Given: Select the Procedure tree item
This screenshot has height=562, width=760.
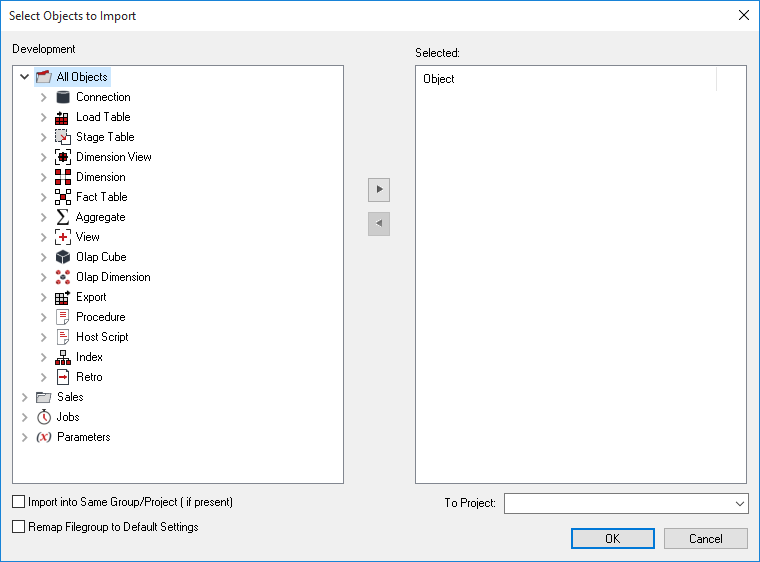Looking at the screenshot, I should (x=100, y=317).
